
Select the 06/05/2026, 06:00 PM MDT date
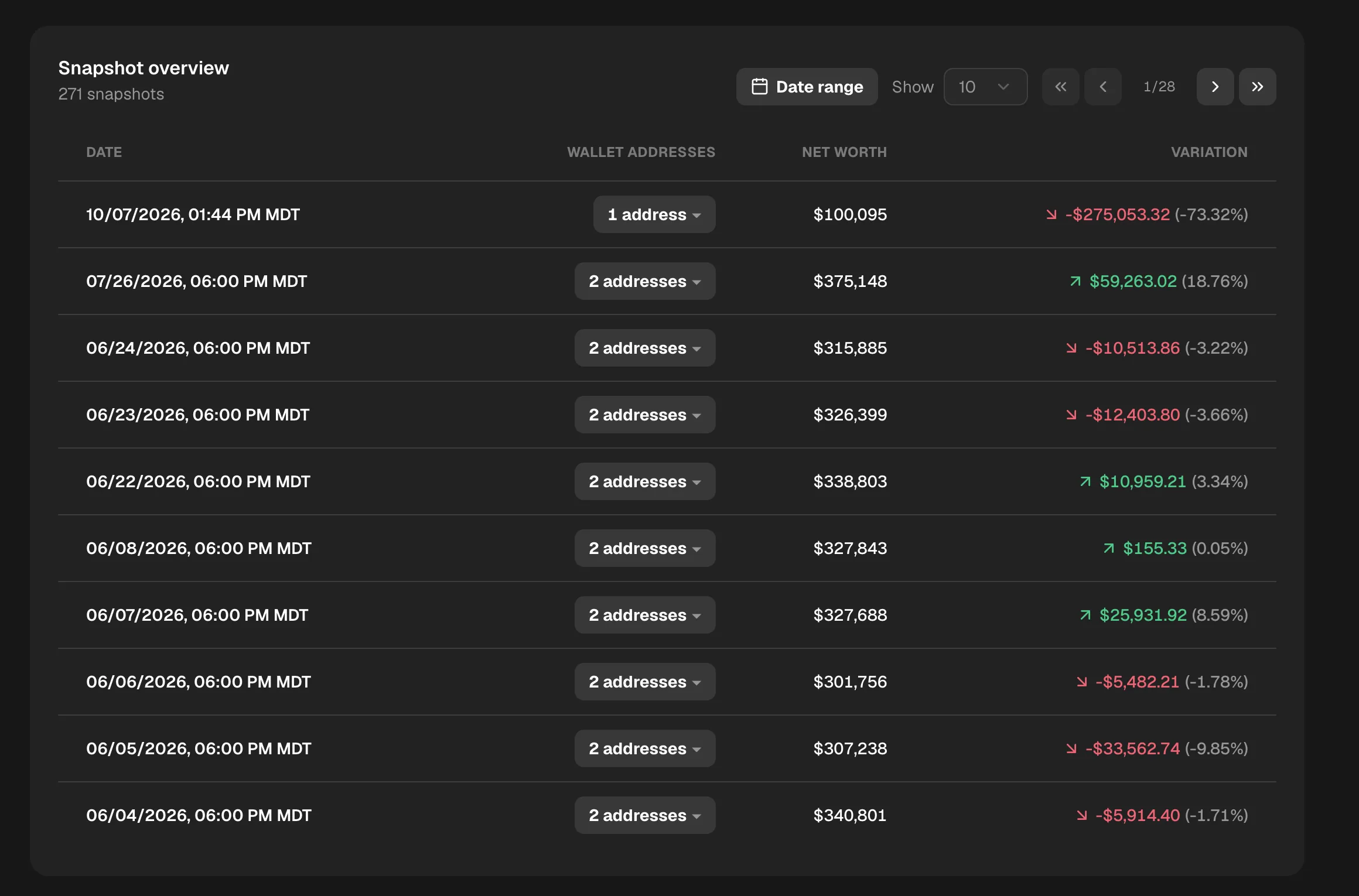[199, 748]
